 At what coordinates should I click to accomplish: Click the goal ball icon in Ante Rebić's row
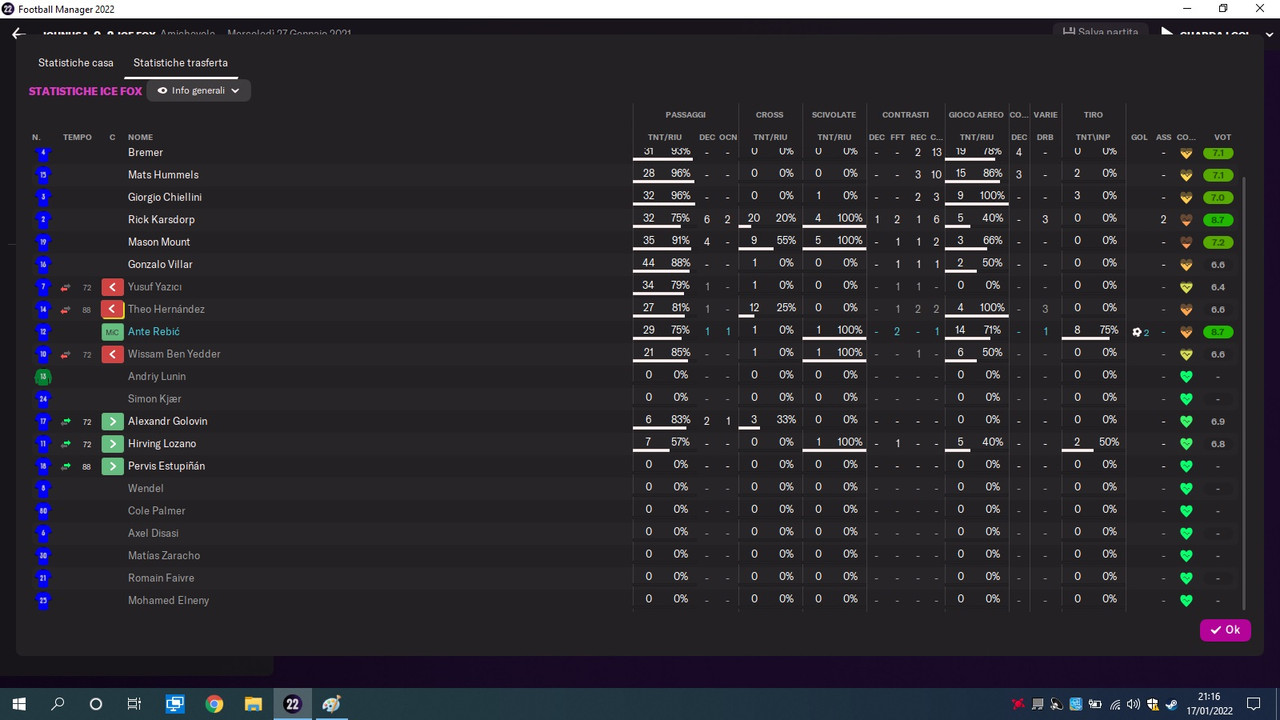click(x=1137, y=332)
